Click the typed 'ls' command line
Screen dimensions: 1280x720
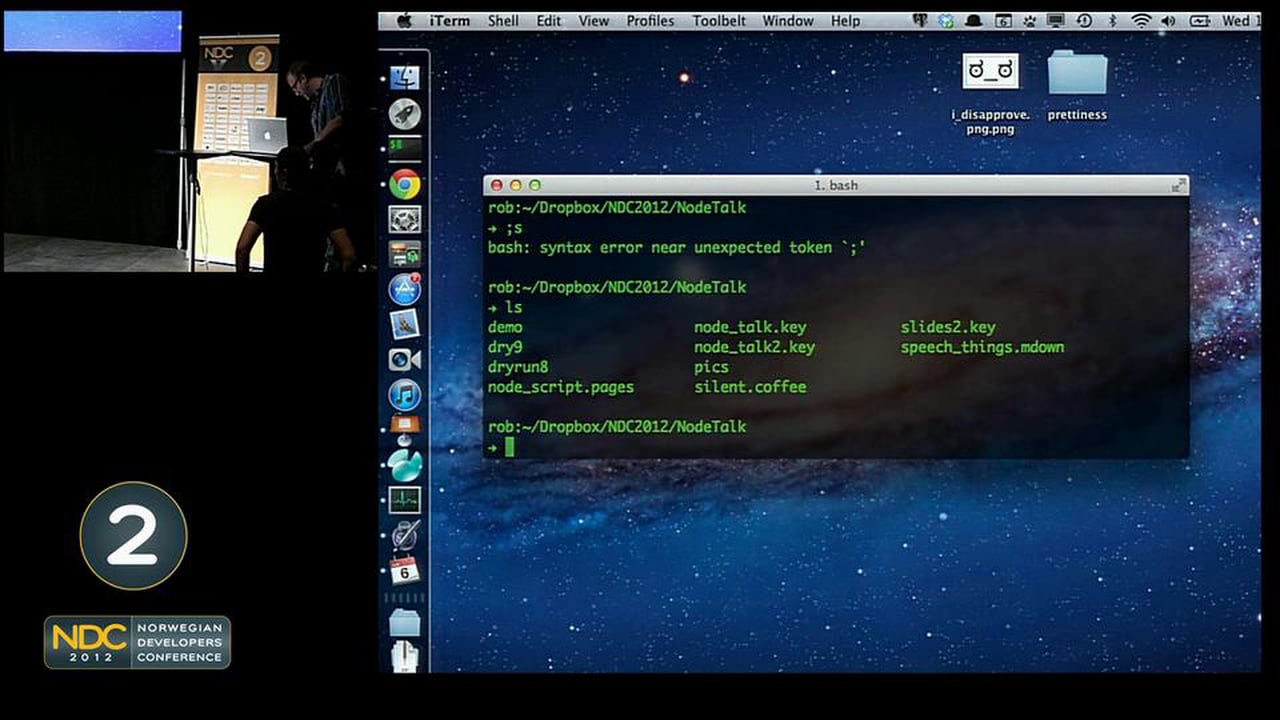coord(505,307)
